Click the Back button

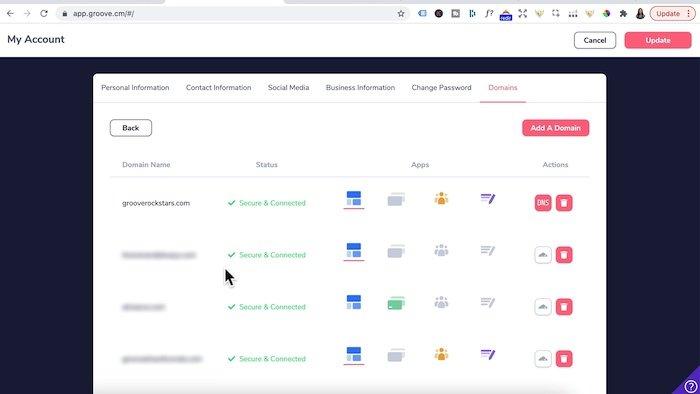click(x=131, y=128)
